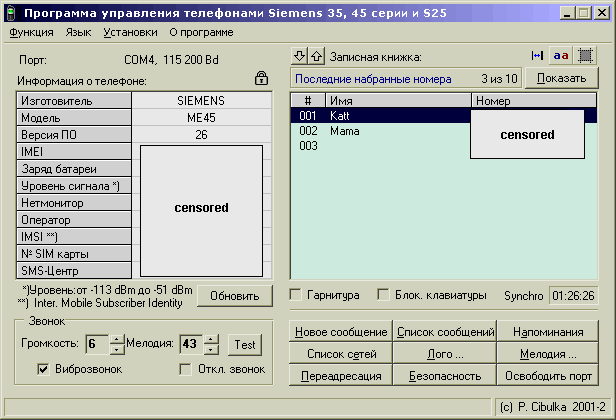
Task: Decrease Мелодия with the down spinner
Action: (211, 349)
